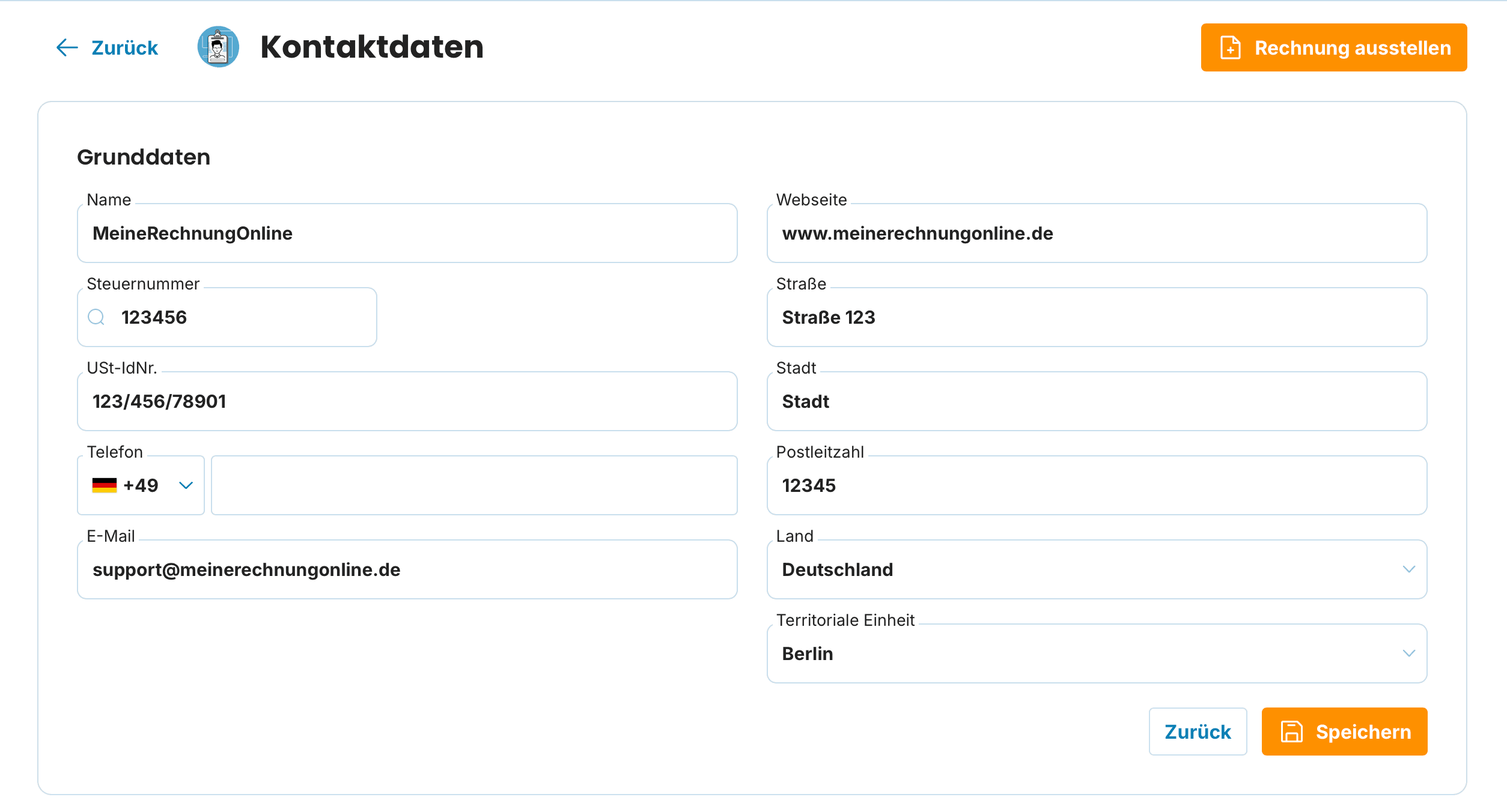The image size is (1507, 812).
Task: Focus the USt-IdNr. field
Action: (x=407, y=401)
